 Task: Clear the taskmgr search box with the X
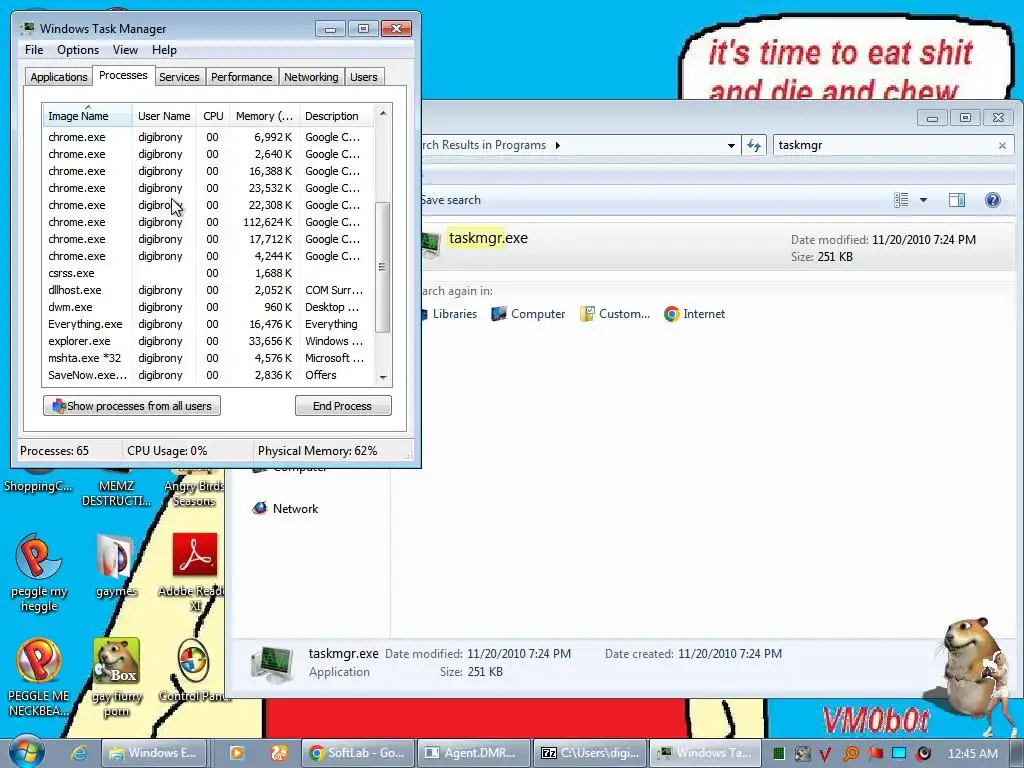tap(1002, 146)
